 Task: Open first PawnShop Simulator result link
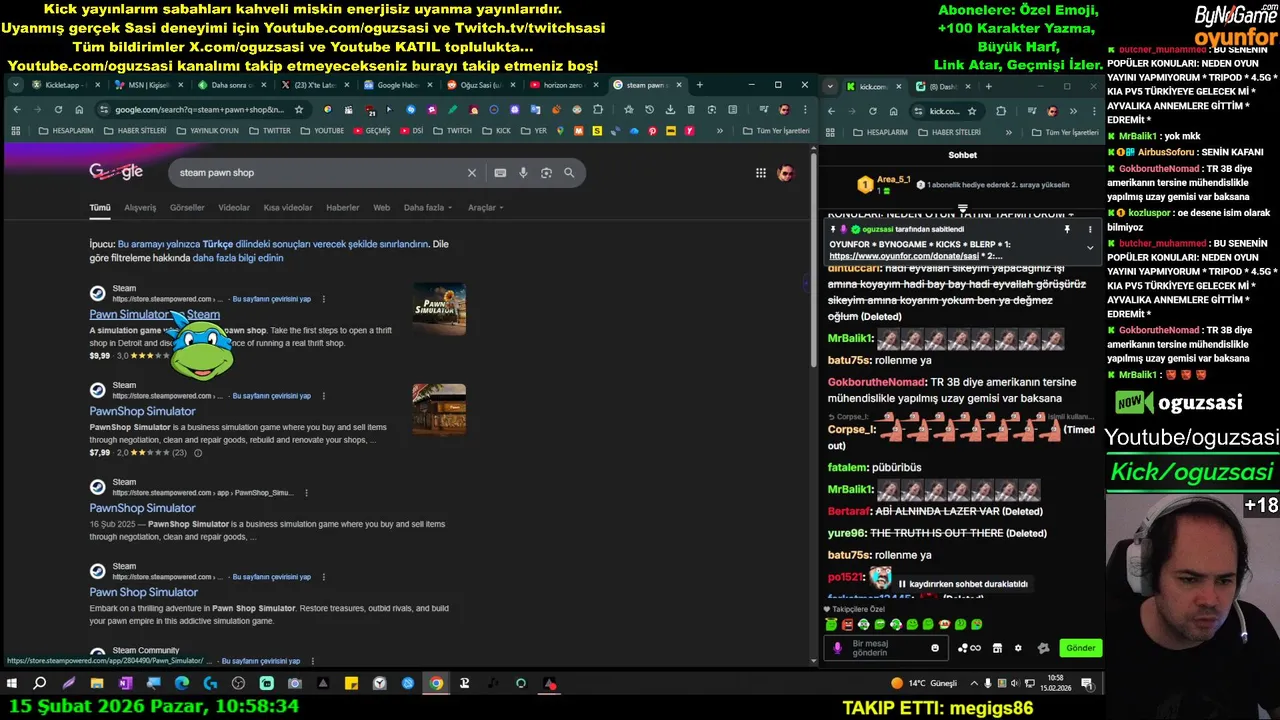pos(142,411)
